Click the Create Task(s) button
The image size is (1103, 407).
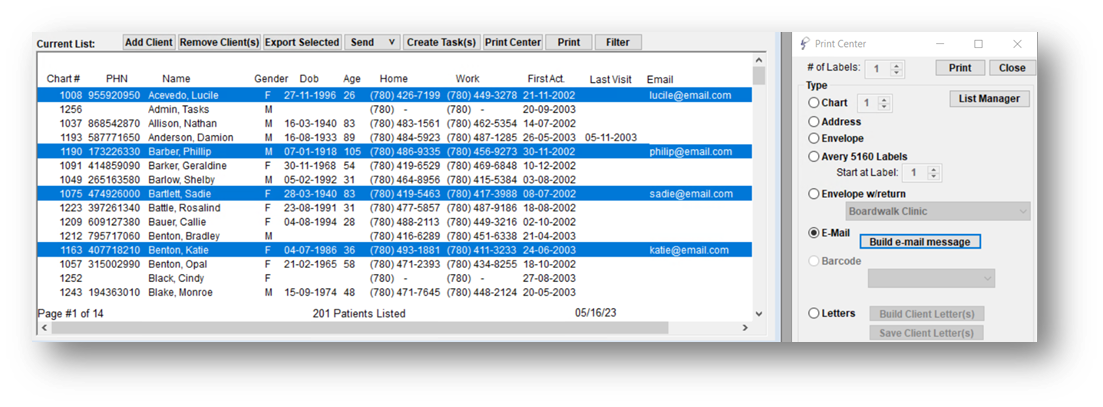[x=442, y=42]
